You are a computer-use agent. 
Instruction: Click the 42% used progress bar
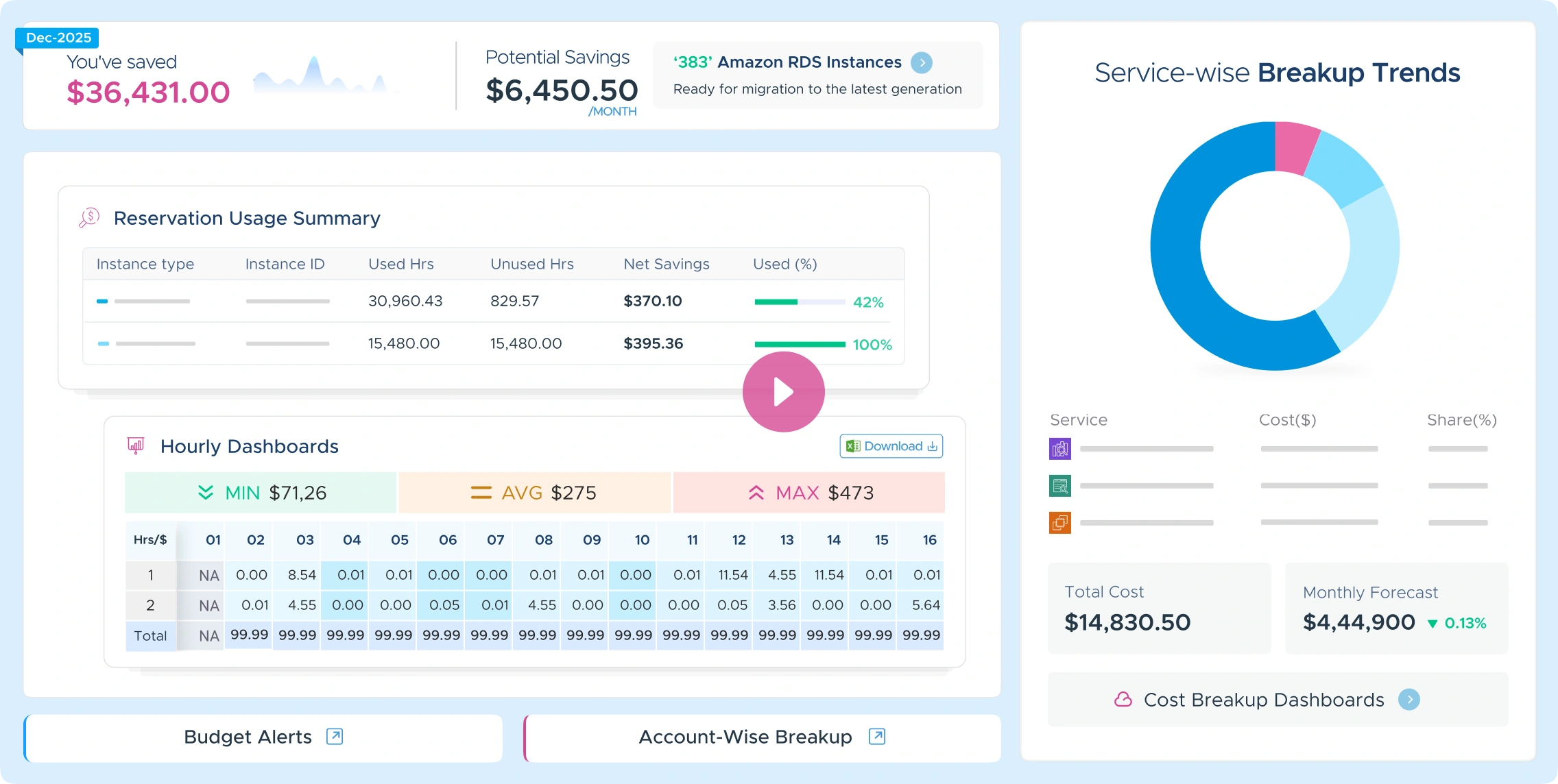click(800, 302)
